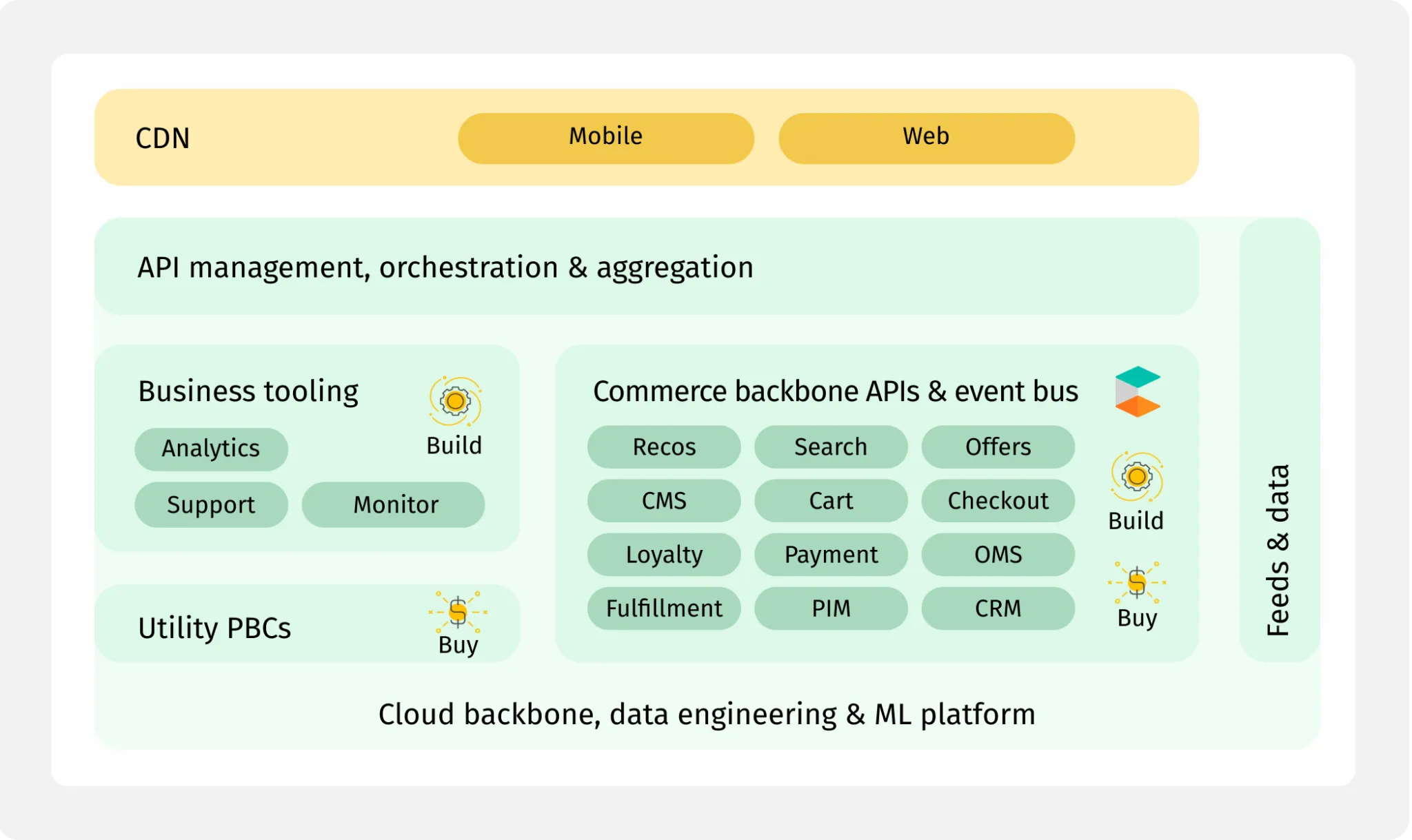
Task: Open the Search service block
Action: click(x=831, y=447)
